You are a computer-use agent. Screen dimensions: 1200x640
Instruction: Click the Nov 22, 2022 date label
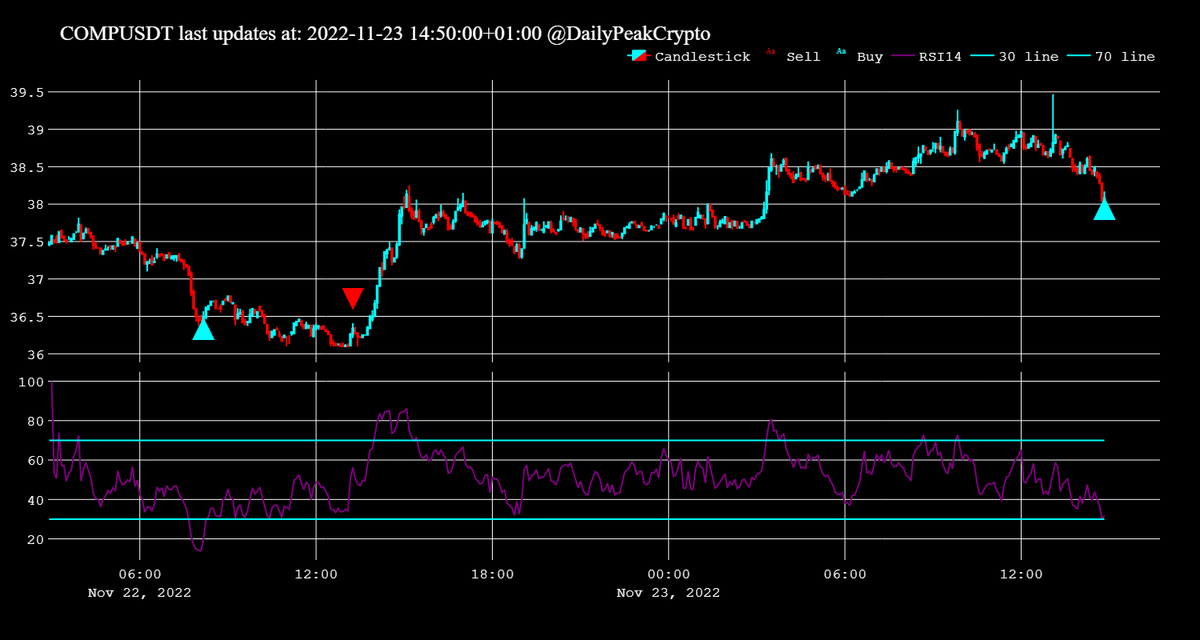coord(139,592)
